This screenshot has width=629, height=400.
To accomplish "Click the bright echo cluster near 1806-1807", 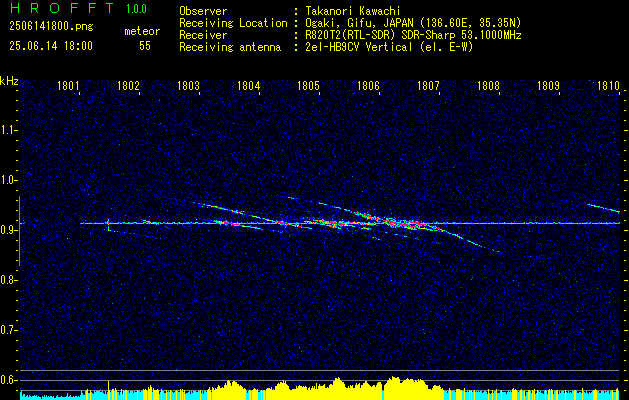I will pos(403,222).
